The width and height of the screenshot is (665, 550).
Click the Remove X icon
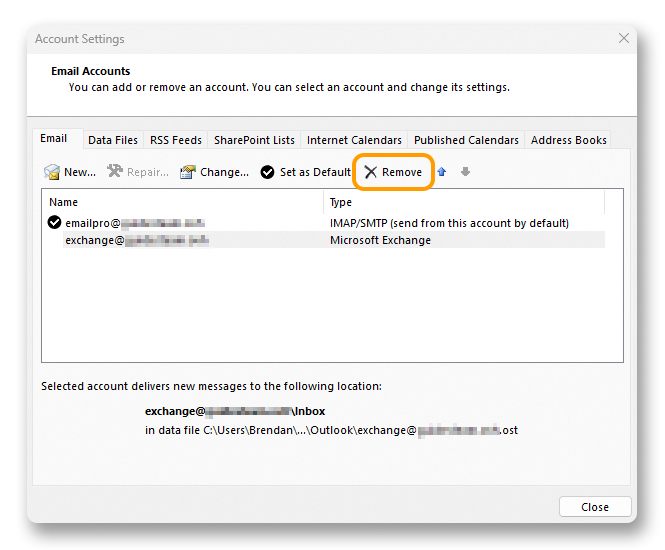pyautogui.click(x=371, y=172)
